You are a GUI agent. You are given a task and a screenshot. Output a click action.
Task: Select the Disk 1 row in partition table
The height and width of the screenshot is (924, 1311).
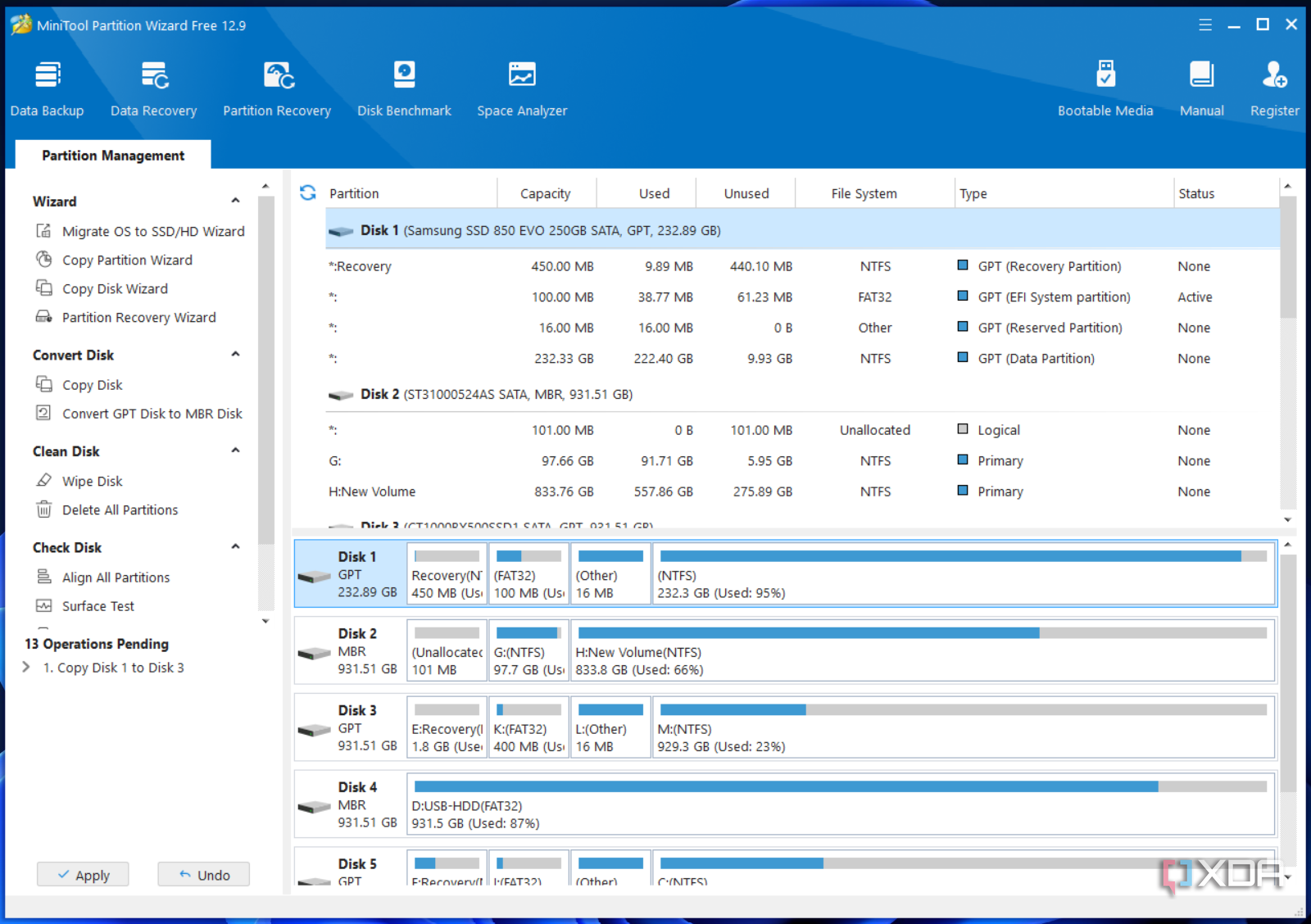point(541,230)
